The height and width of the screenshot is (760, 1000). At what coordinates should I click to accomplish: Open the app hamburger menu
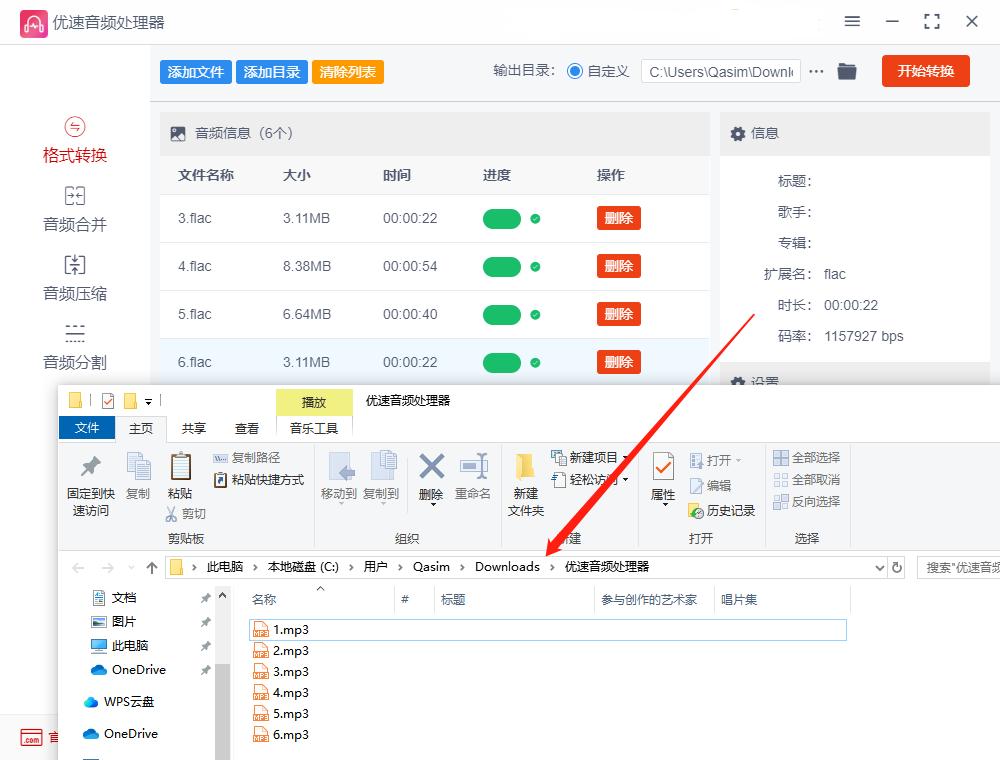[852, 21]
